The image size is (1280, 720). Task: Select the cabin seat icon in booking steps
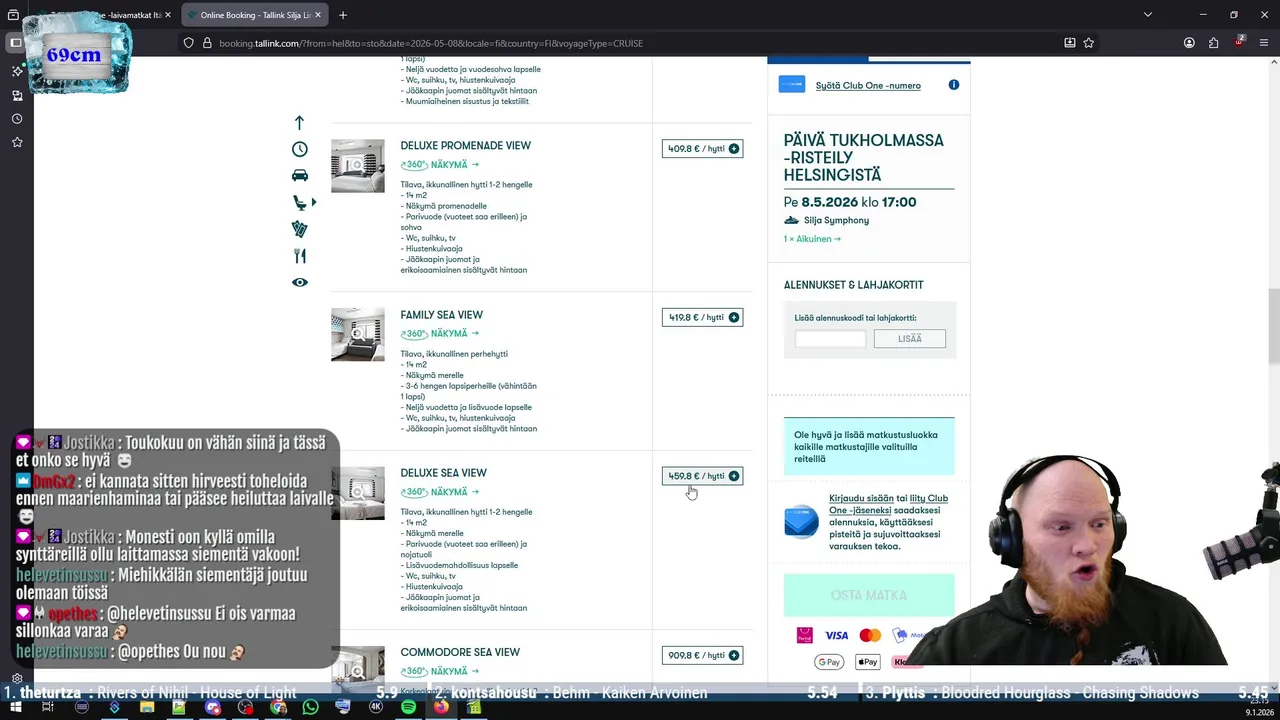click(299, 202)
